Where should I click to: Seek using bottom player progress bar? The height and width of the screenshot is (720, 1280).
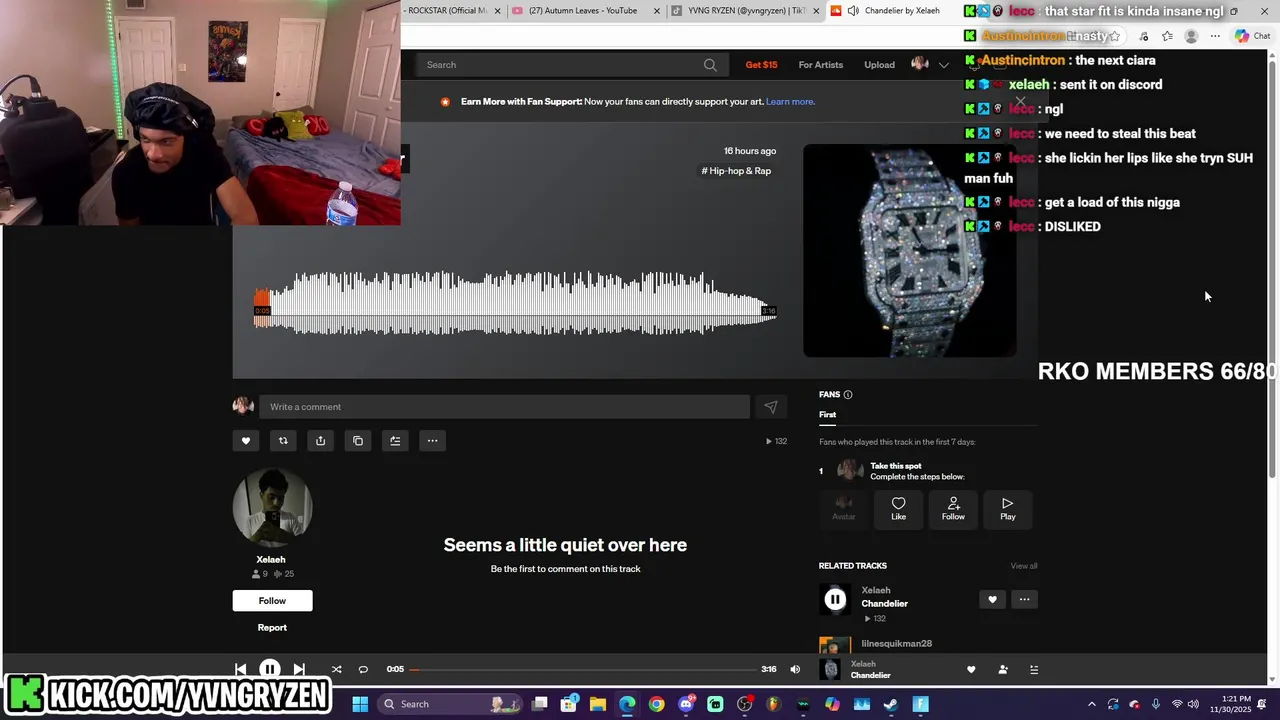click(583, 669)
